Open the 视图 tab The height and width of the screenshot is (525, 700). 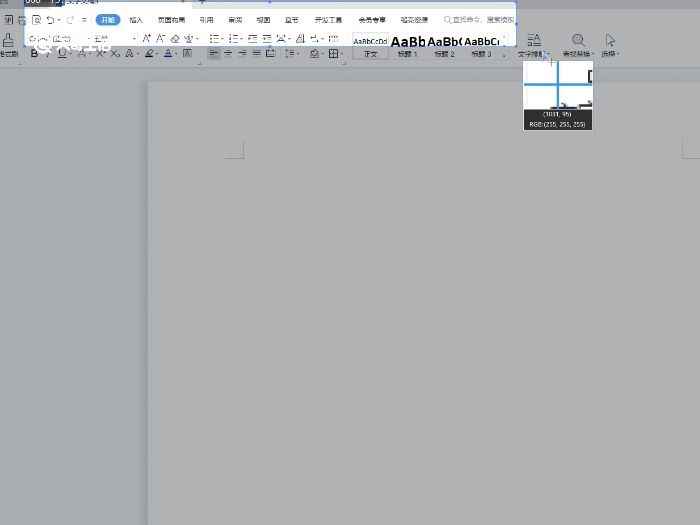263,20
